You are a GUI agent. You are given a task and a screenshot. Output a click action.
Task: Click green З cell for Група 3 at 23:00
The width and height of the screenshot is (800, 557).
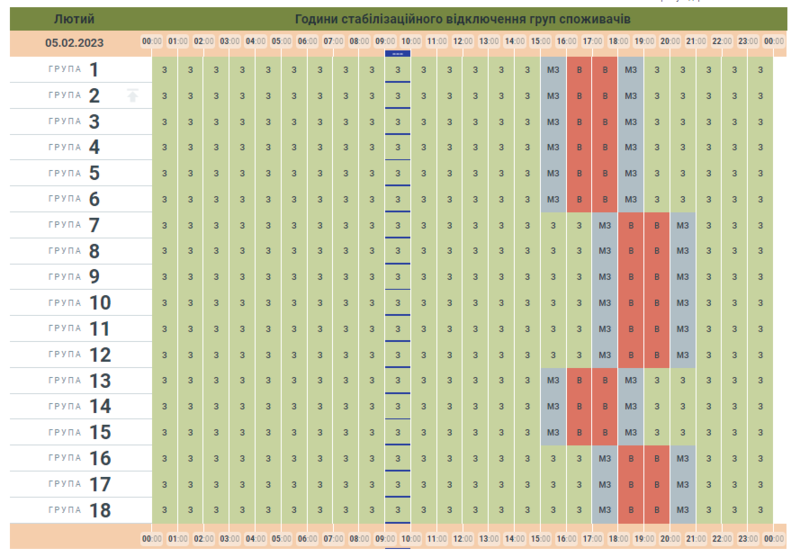[x=760, y=122]
